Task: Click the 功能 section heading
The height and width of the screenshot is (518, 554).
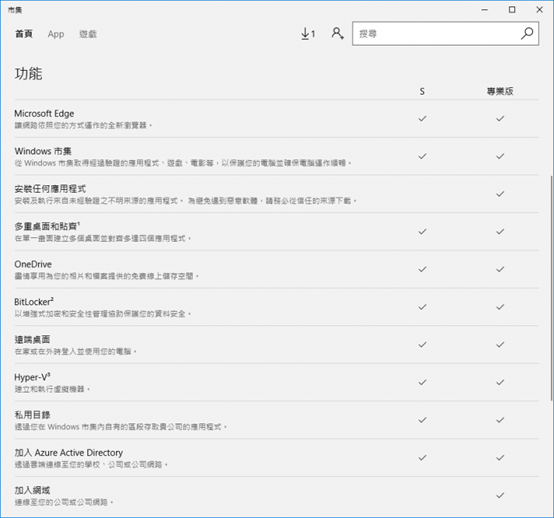Action: 28,74
